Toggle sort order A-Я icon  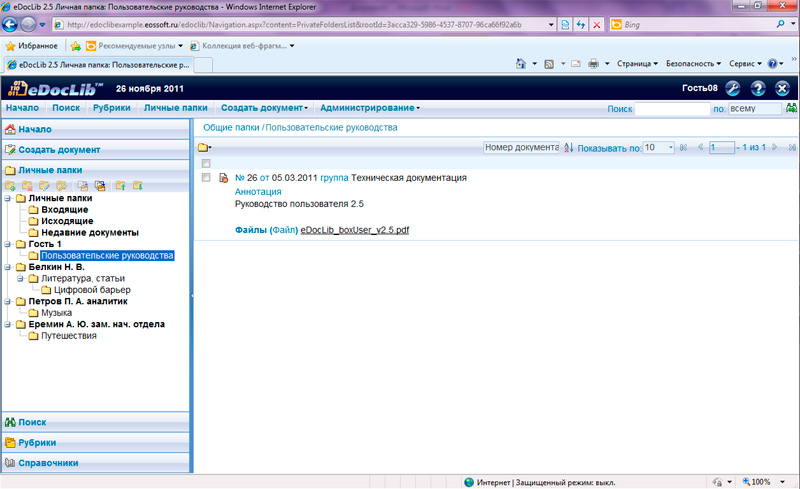(x=568, y=148)
